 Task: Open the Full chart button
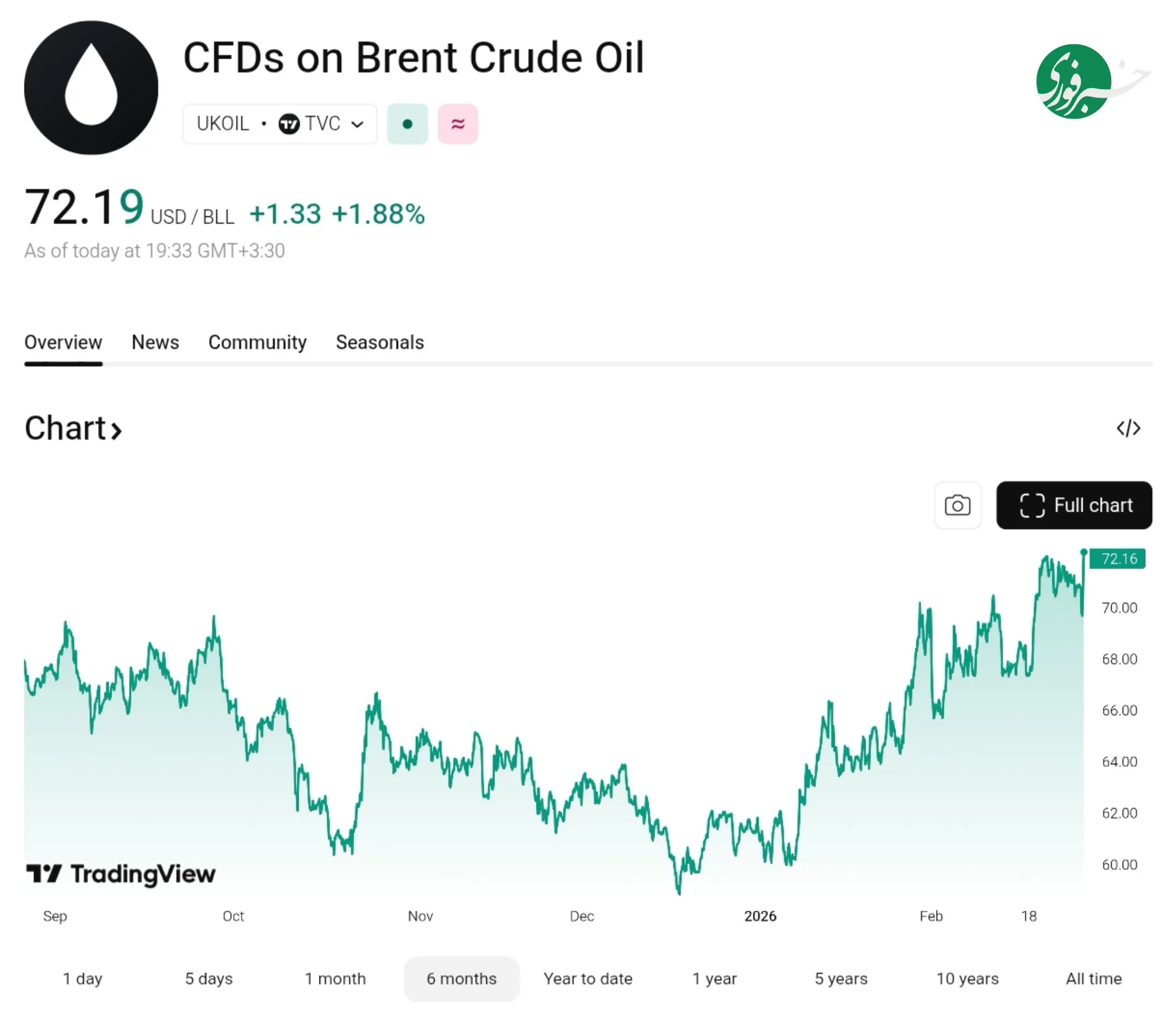coord(1074,505)
